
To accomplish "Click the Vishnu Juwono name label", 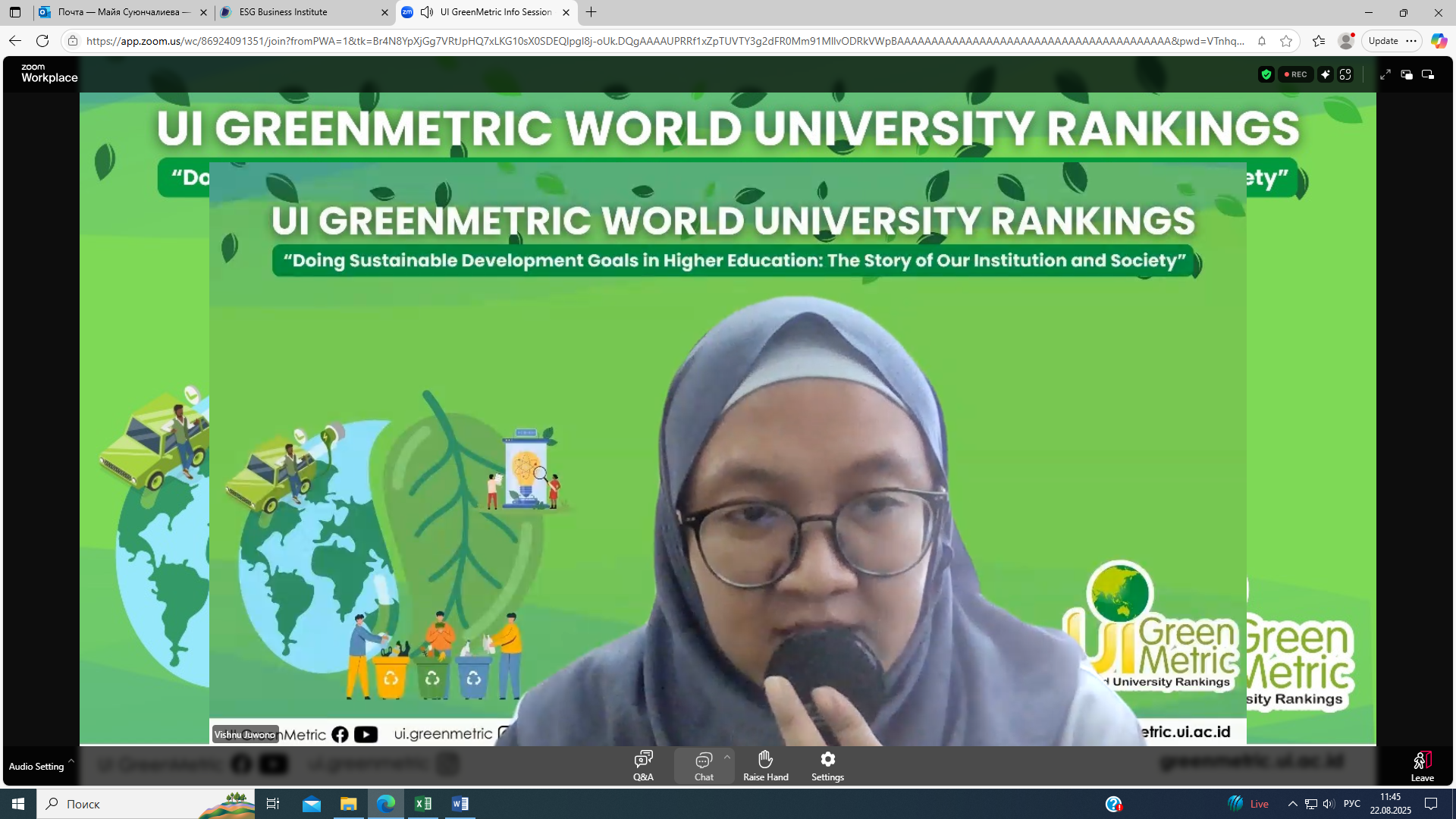I will point(244,734).
